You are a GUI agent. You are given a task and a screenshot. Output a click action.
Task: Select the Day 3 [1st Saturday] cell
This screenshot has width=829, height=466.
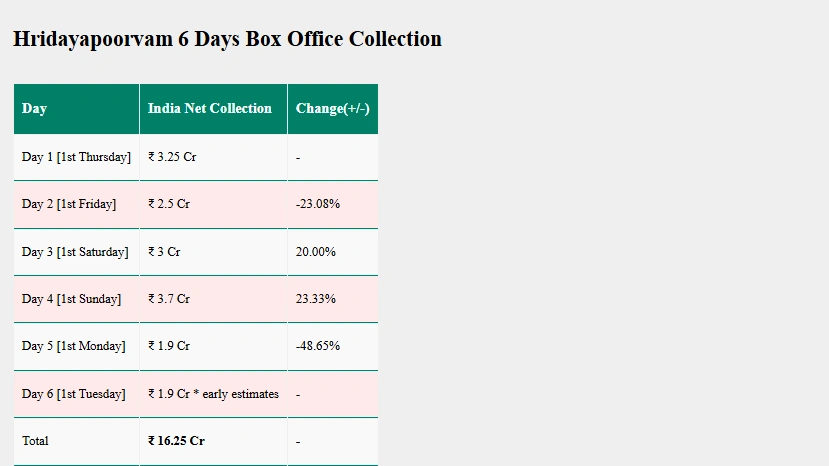coord(75,252)
